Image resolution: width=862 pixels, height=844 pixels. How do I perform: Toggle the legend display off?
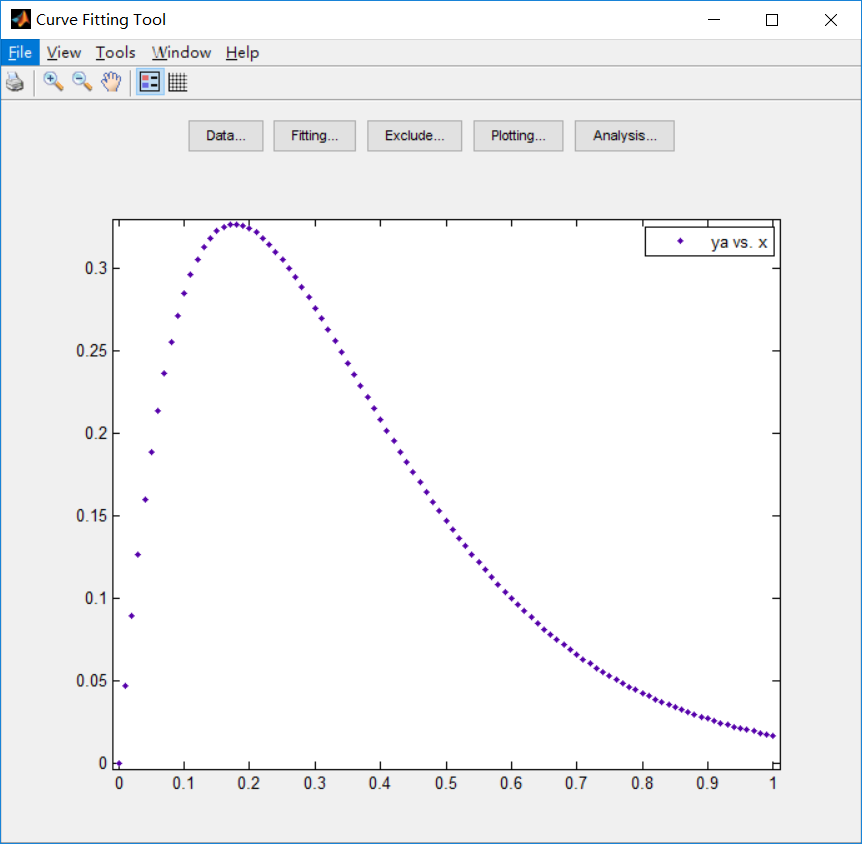[148, 82]
